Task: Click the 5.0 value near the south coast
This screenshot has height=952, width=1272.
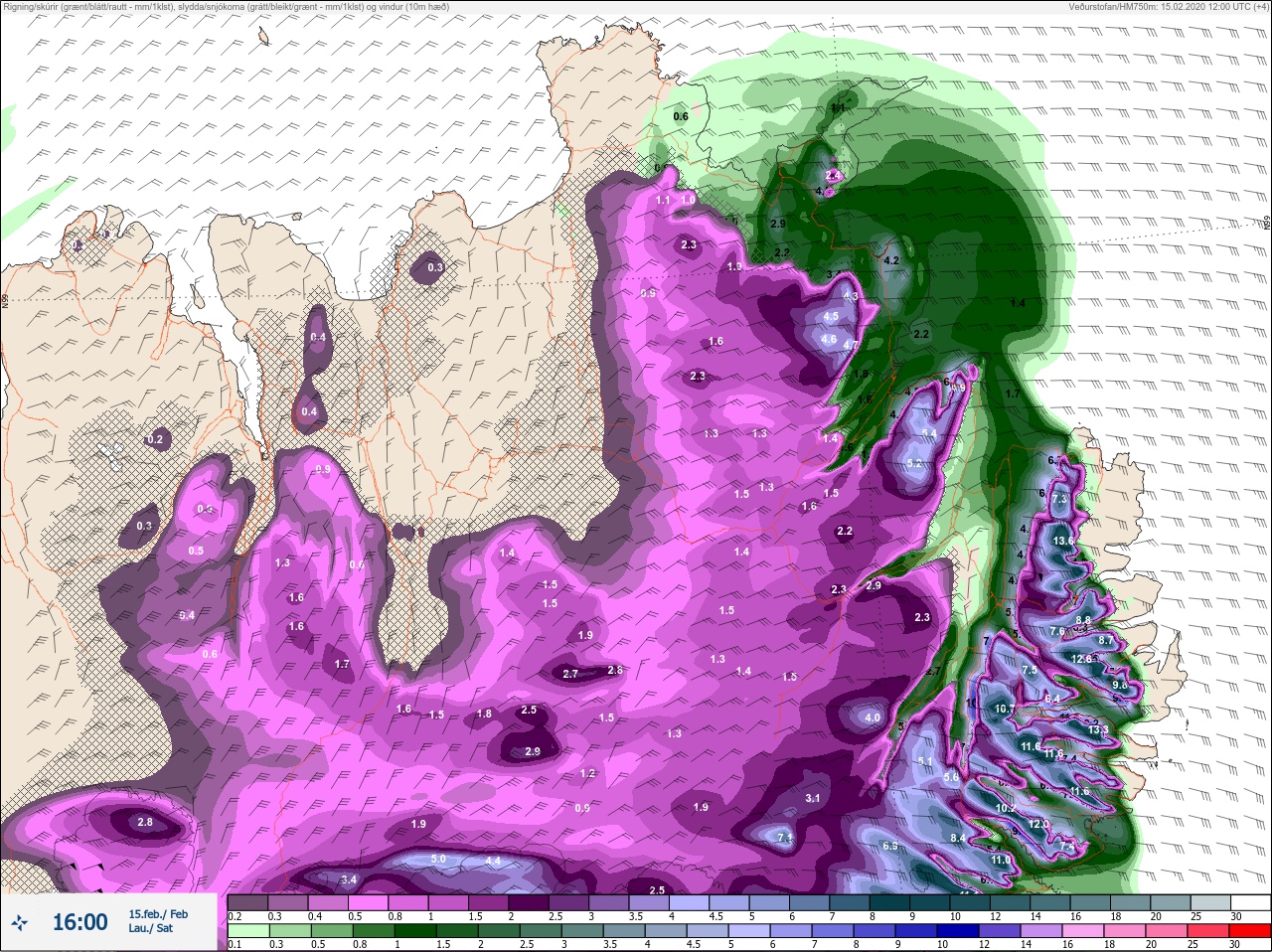Action: (438, 859)
